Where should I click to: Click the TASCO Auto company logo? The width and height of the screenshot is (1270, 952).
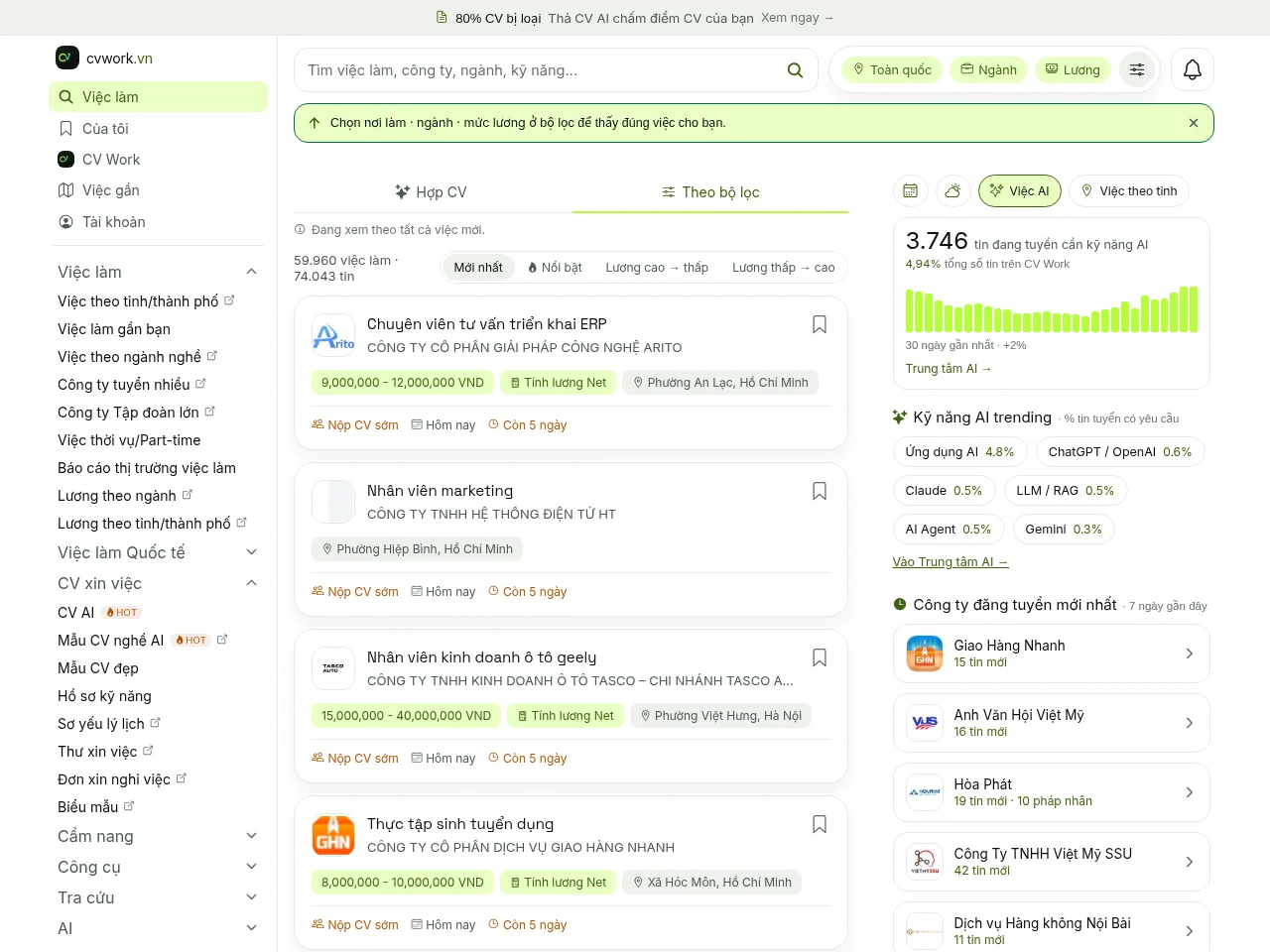point(333,668)
